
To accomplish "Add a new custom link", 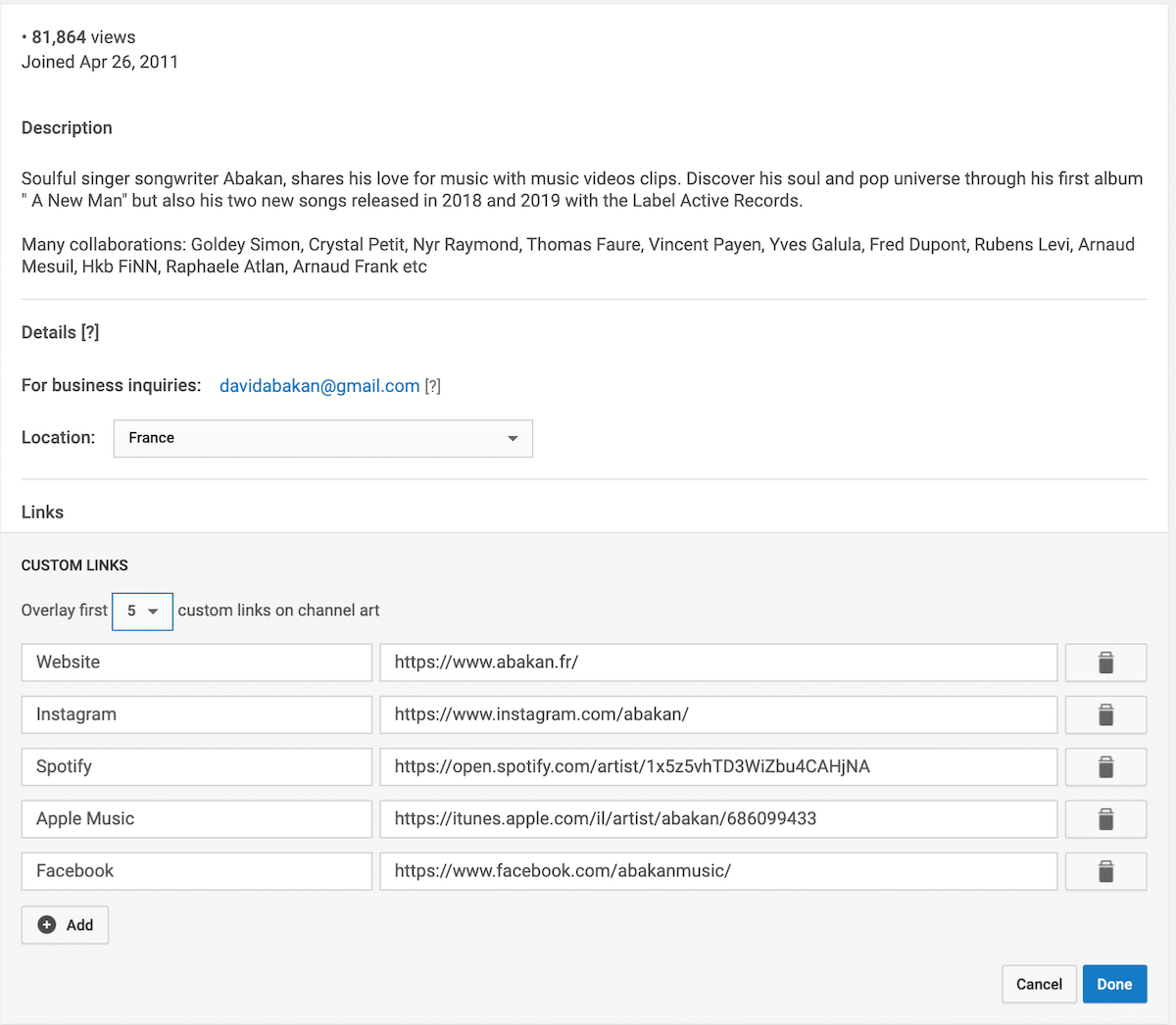I will pos(65,925).
